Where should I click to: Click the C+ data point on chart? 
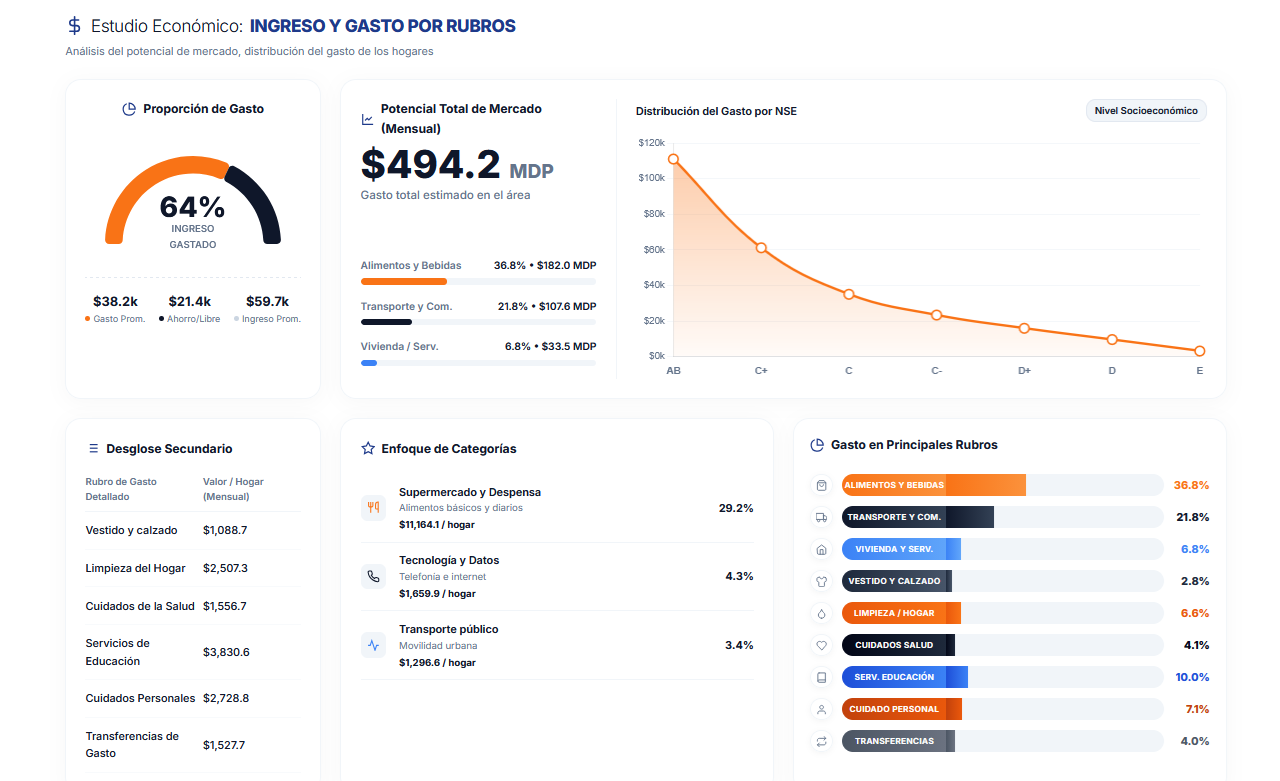(761, 248)
